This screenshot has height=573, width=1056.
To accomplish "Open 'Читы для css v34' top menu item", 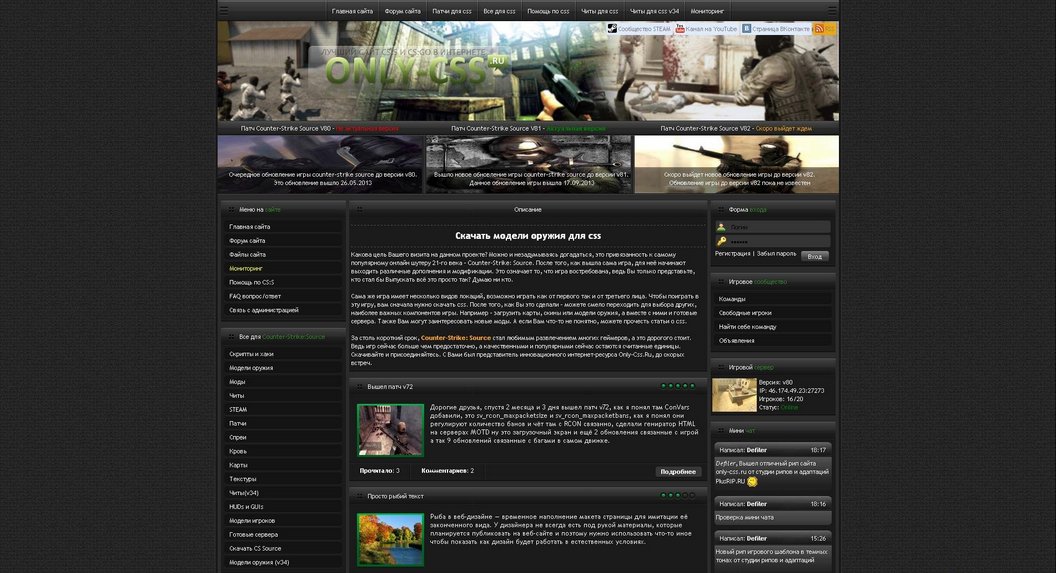I will point(655,11).
